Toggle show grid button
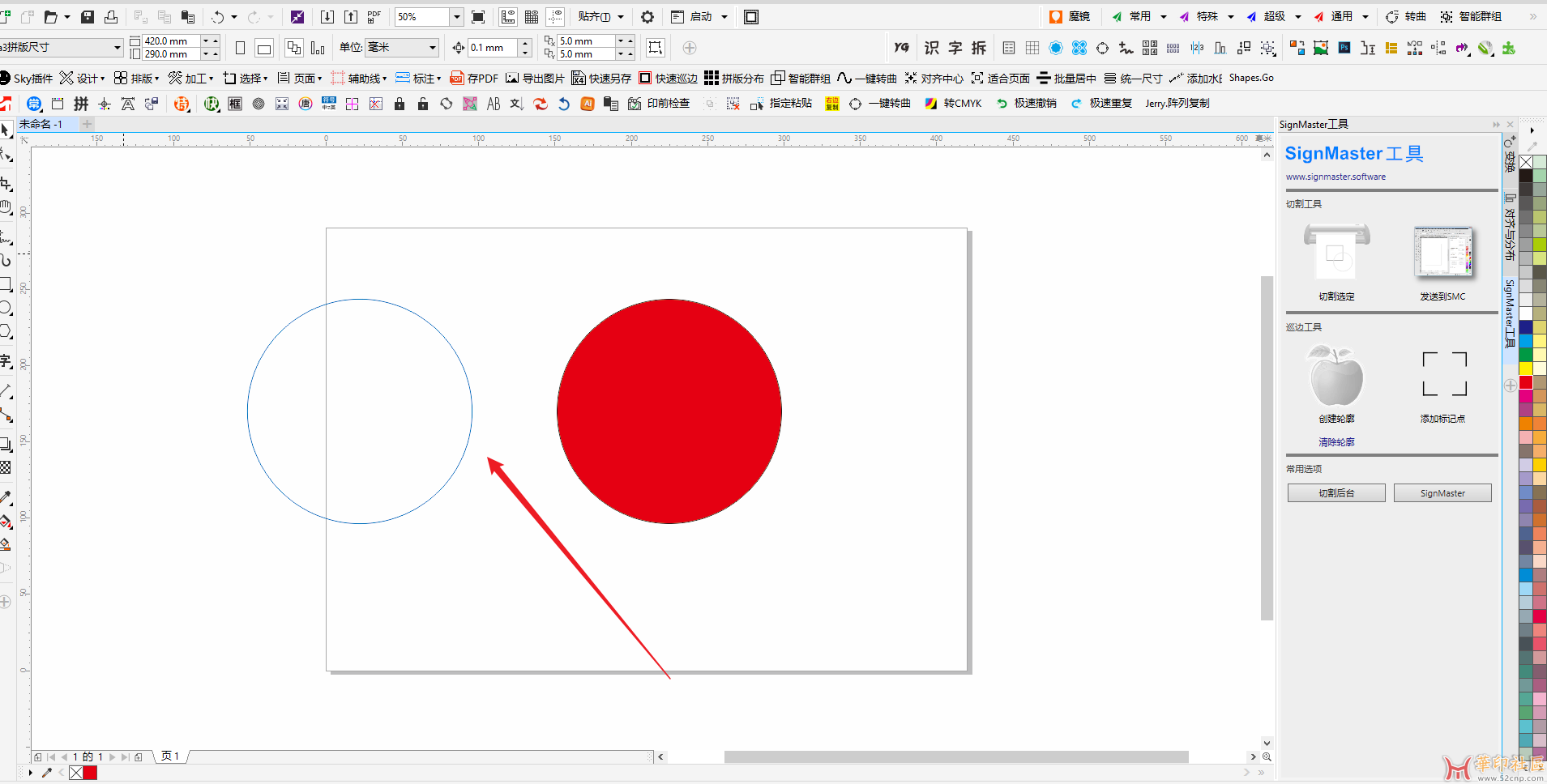 tap(532, 16)
